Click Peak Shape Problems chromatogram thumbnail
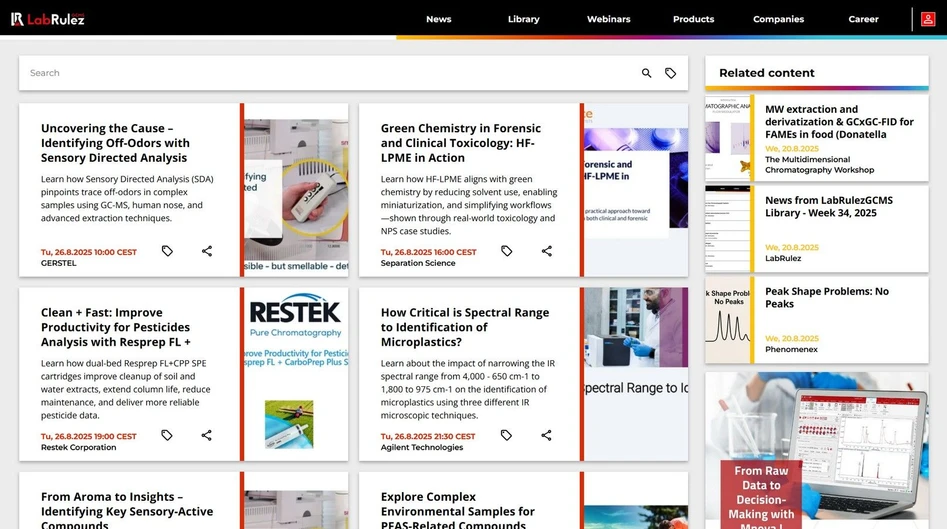Screen dimensions: 947x529 point(728,320)
